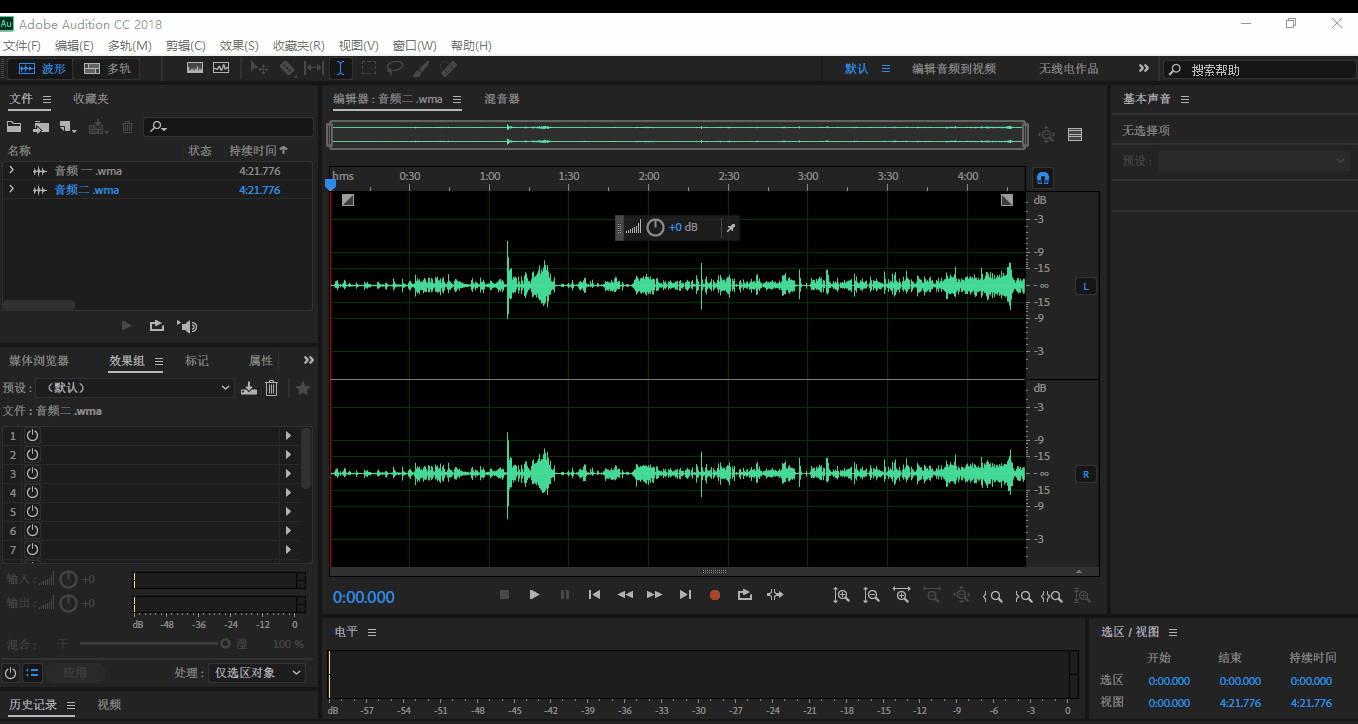Screen dimensions: 1358x724
Task: Move playhead to previous marker
Action: pyautogui.click(x=595, y=595)
